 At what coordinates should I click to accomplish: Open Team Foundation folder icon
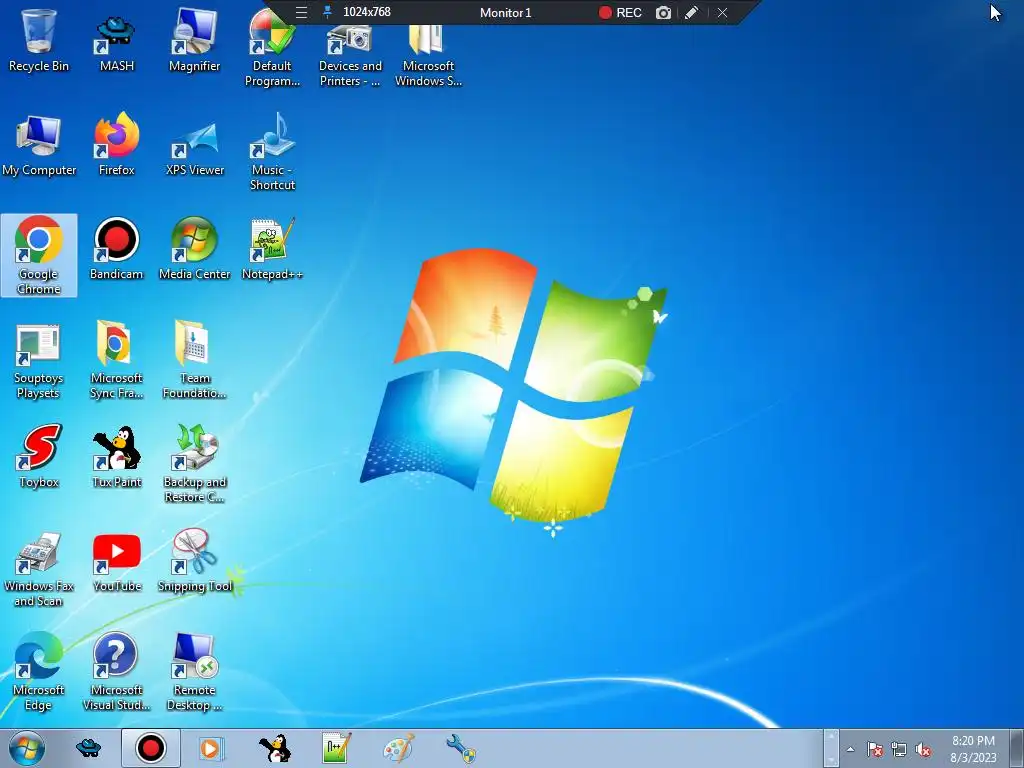pyautogui.click(x=194, y=360)
